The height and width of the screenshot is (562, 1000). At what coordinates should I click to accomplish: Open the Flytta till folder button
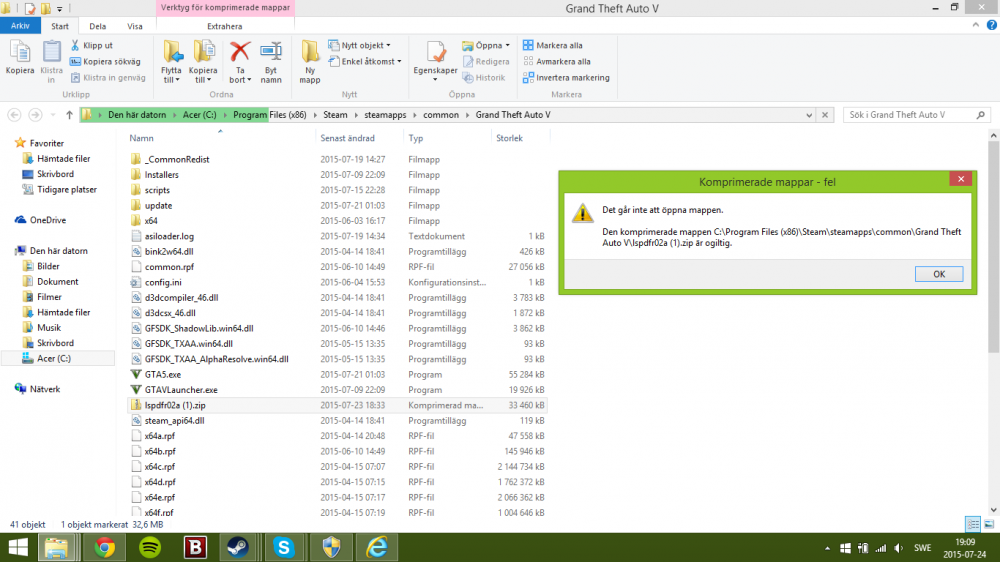[x=172, y=61]
